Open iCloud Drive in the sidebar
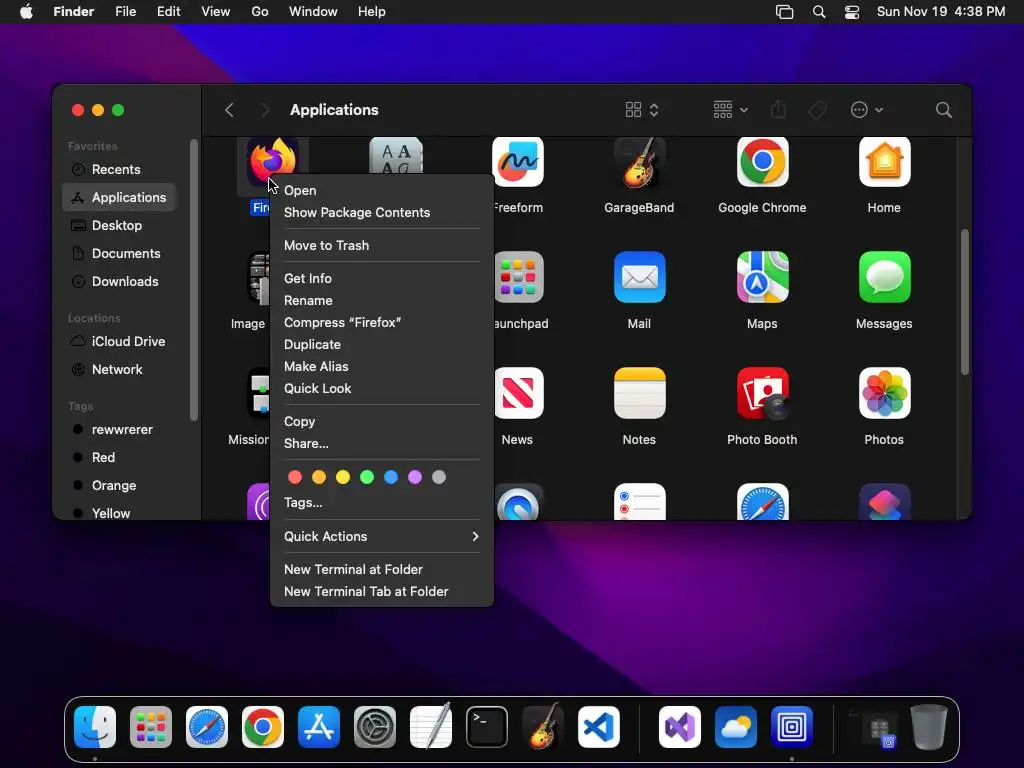Viewport: 1024px width, 768px height. [119, 342]
